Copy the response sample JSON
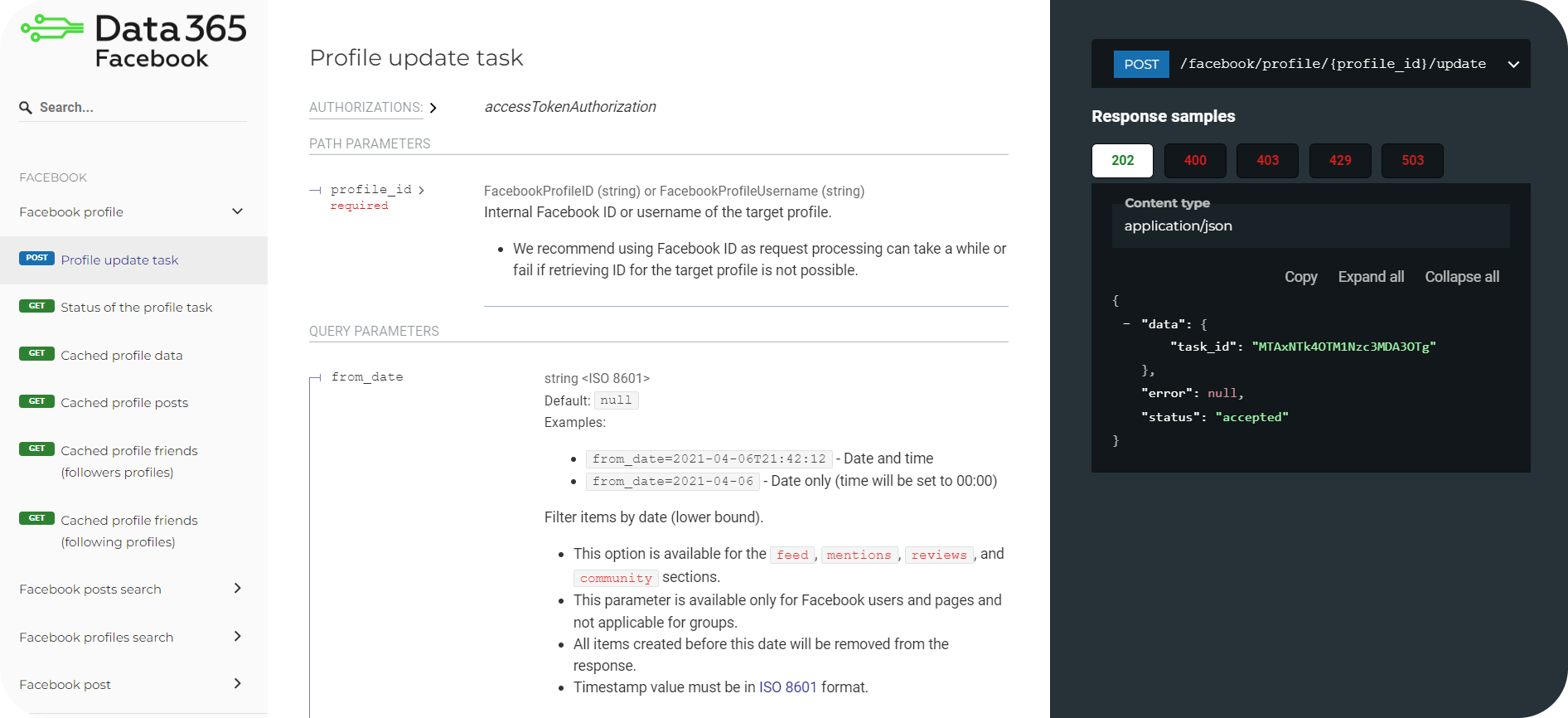Screen dimensions: 1568x718 [1300, 277]
